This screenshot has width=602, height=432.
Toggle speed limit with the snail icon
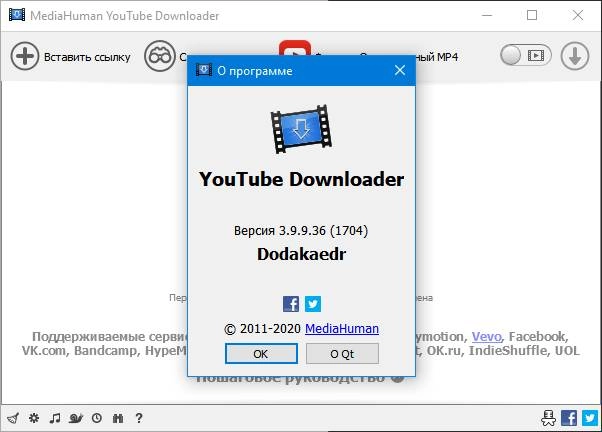pyautogui.click(x=76, y=418)
